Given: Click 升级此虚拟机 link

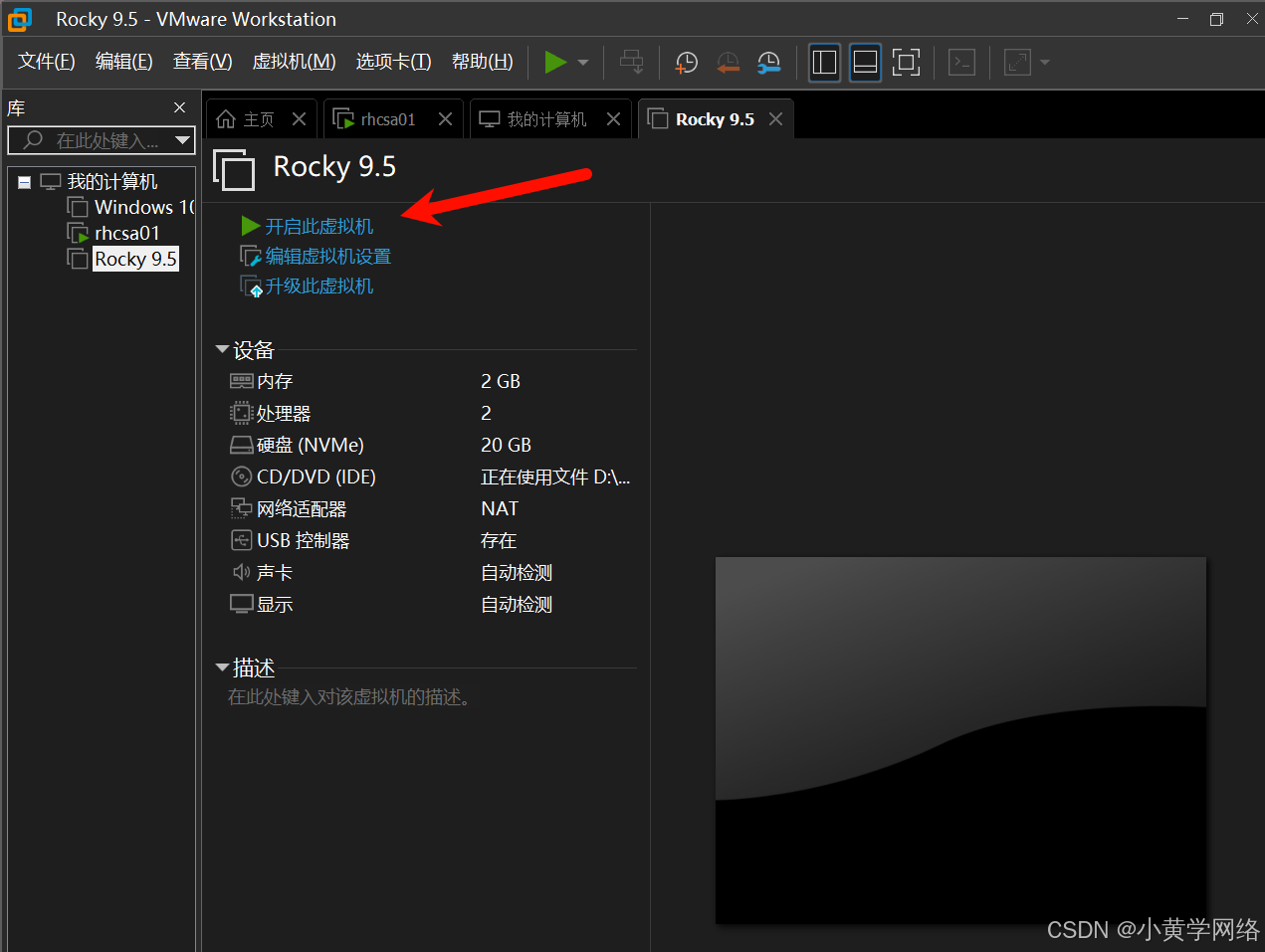Looking at the screenshot, I should pyautogui.click(x=319, y=286).
